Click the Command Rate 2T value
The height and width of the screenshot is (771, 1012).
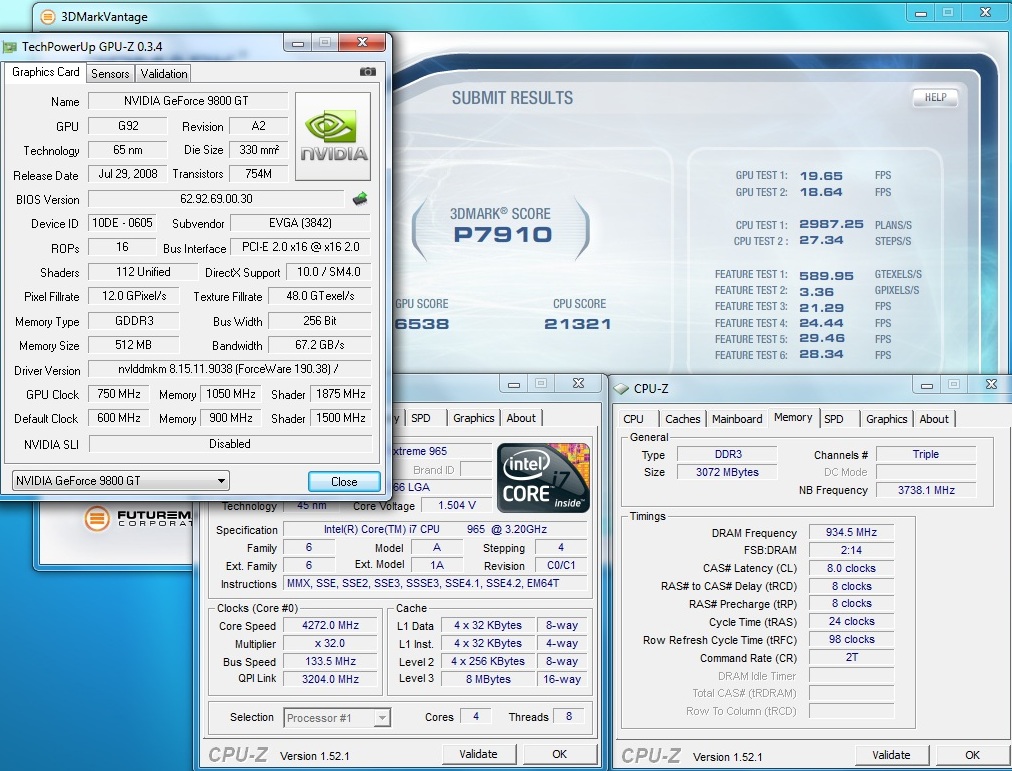(x=851, y=657)
